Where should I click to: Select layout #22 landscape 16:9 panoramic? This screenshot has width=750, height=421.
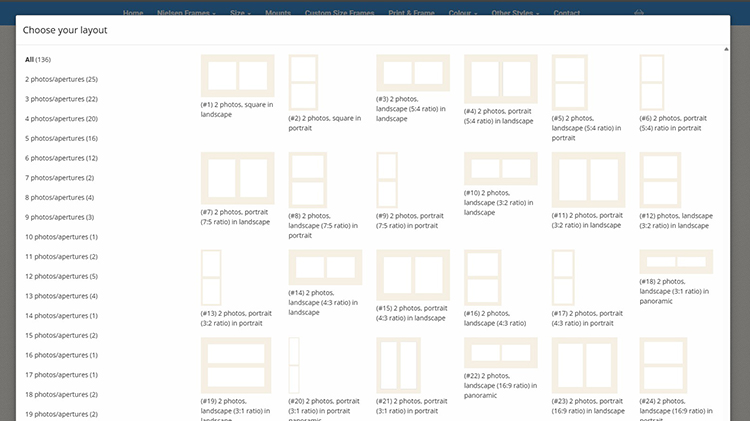pyautogui.click(x=500, y=354)
